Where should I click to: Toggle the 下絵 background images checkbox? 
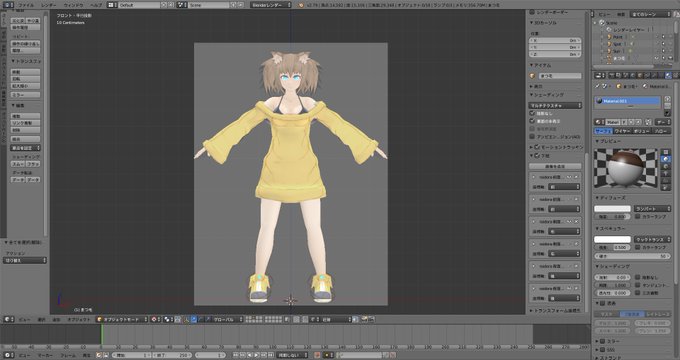coord(537,155)
